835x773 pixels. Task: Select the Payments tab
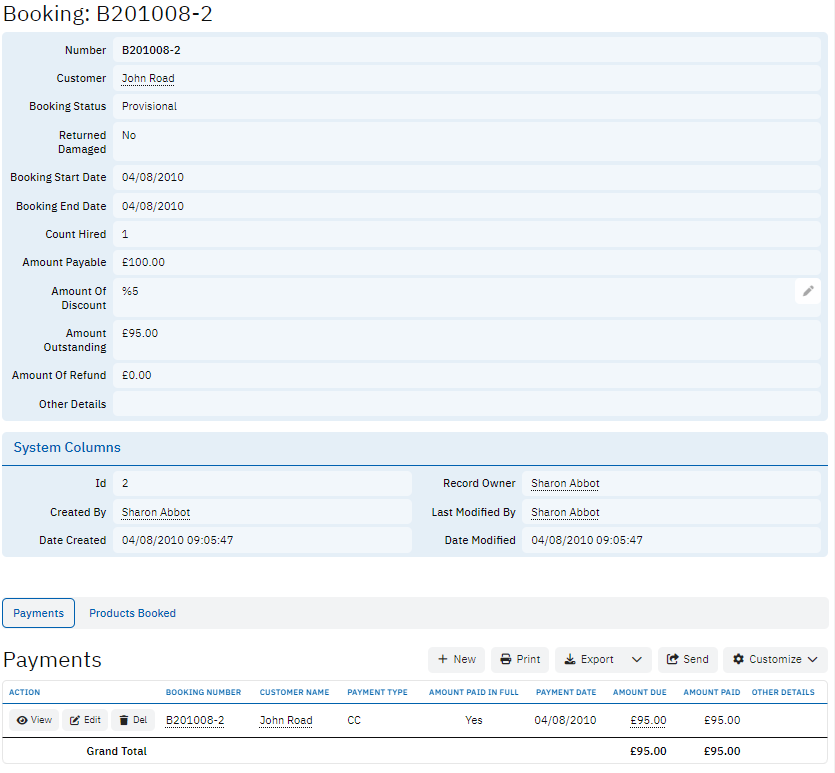39,613
